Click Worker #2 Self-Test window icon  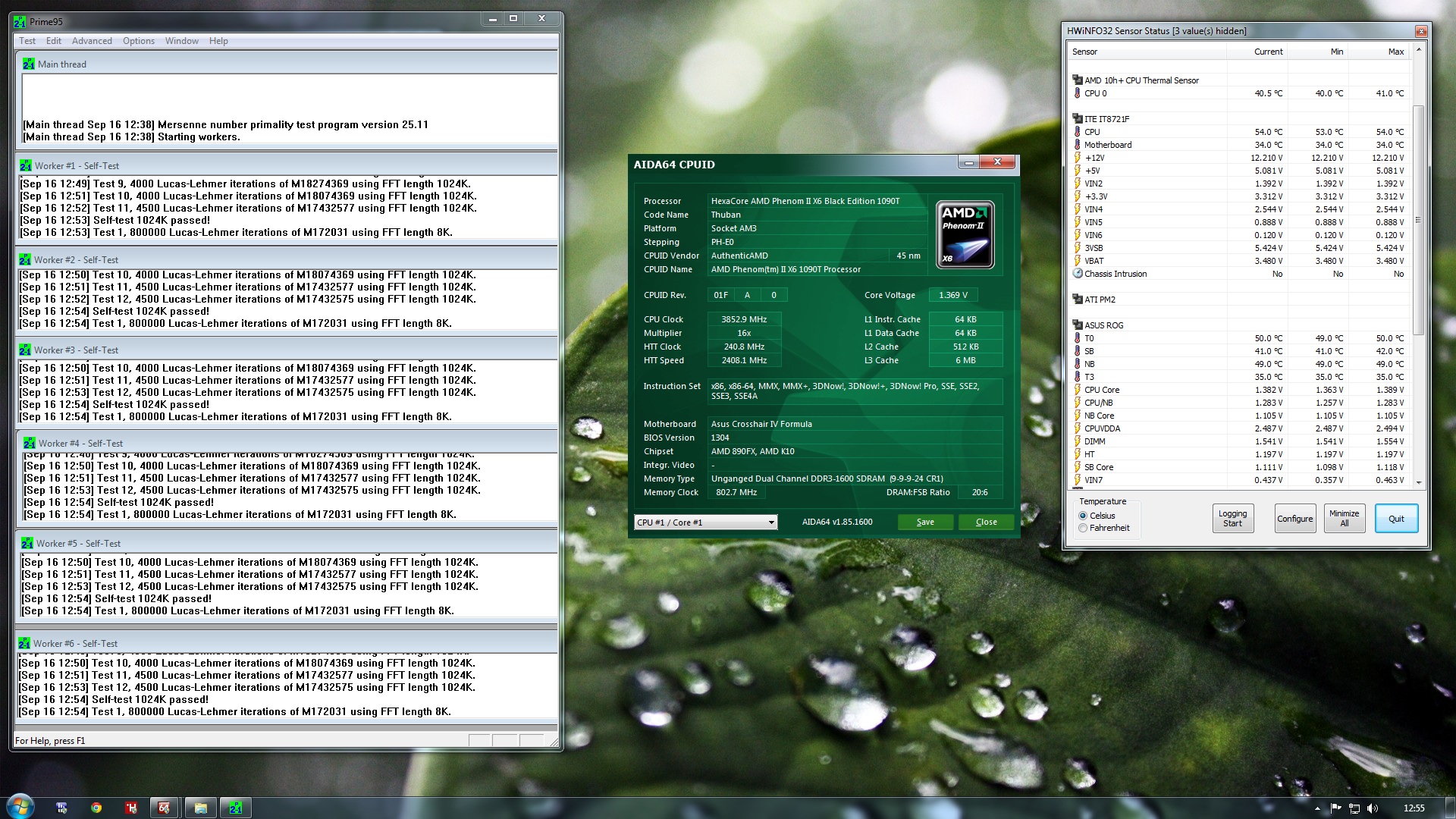(x=26, y=259)
